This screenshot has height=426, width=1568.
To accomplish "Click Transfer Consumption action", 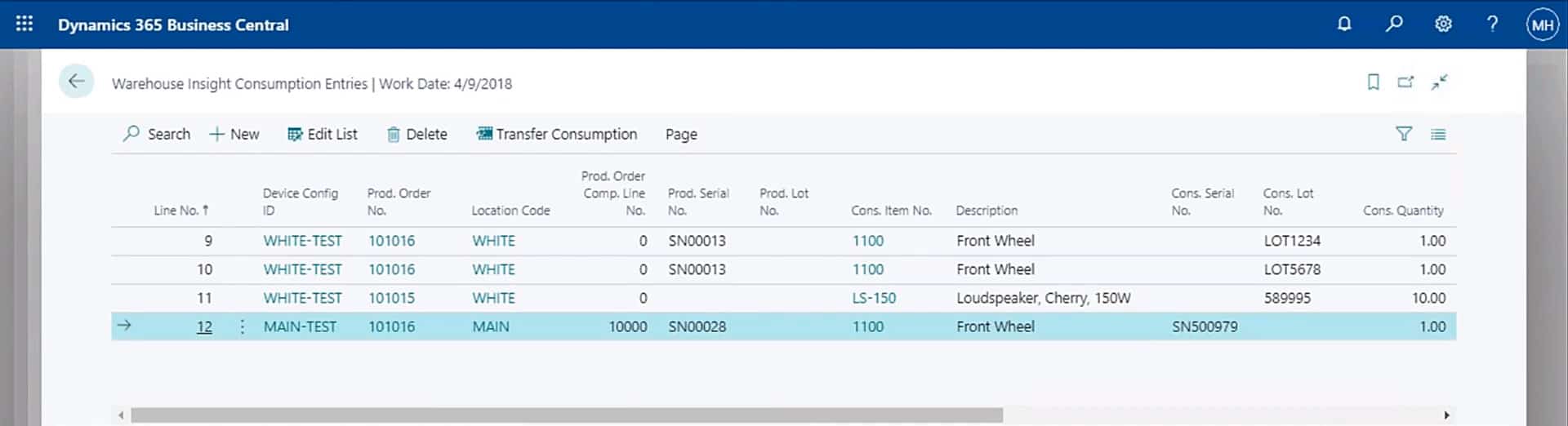I will coord(557,135).
